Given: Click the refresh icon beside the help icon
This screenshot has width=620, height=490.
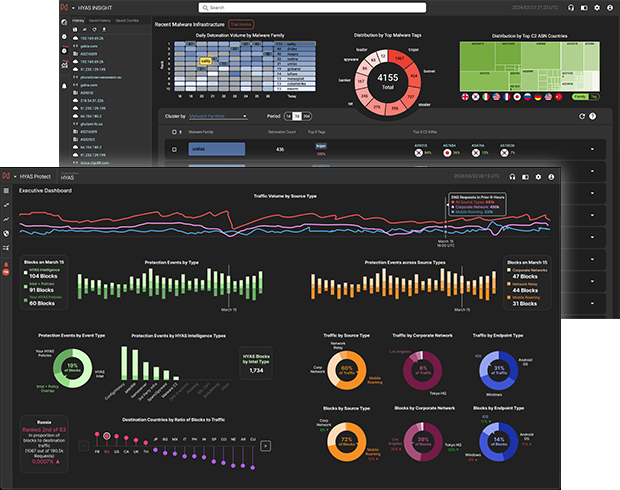Looking at the screenshot, I should tap(582, 116).
